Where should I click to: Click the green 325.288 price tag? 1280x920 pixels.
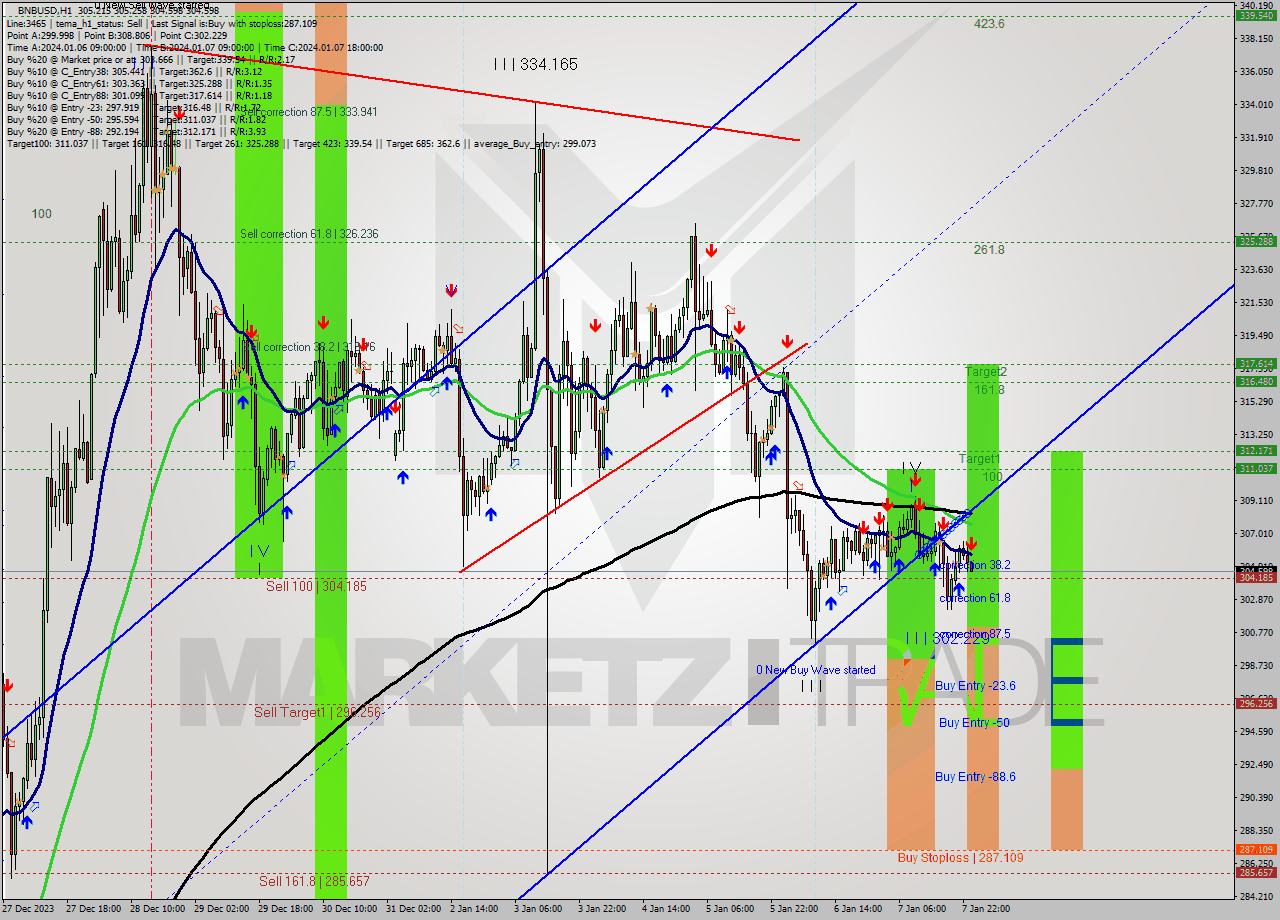(1256, 241)
